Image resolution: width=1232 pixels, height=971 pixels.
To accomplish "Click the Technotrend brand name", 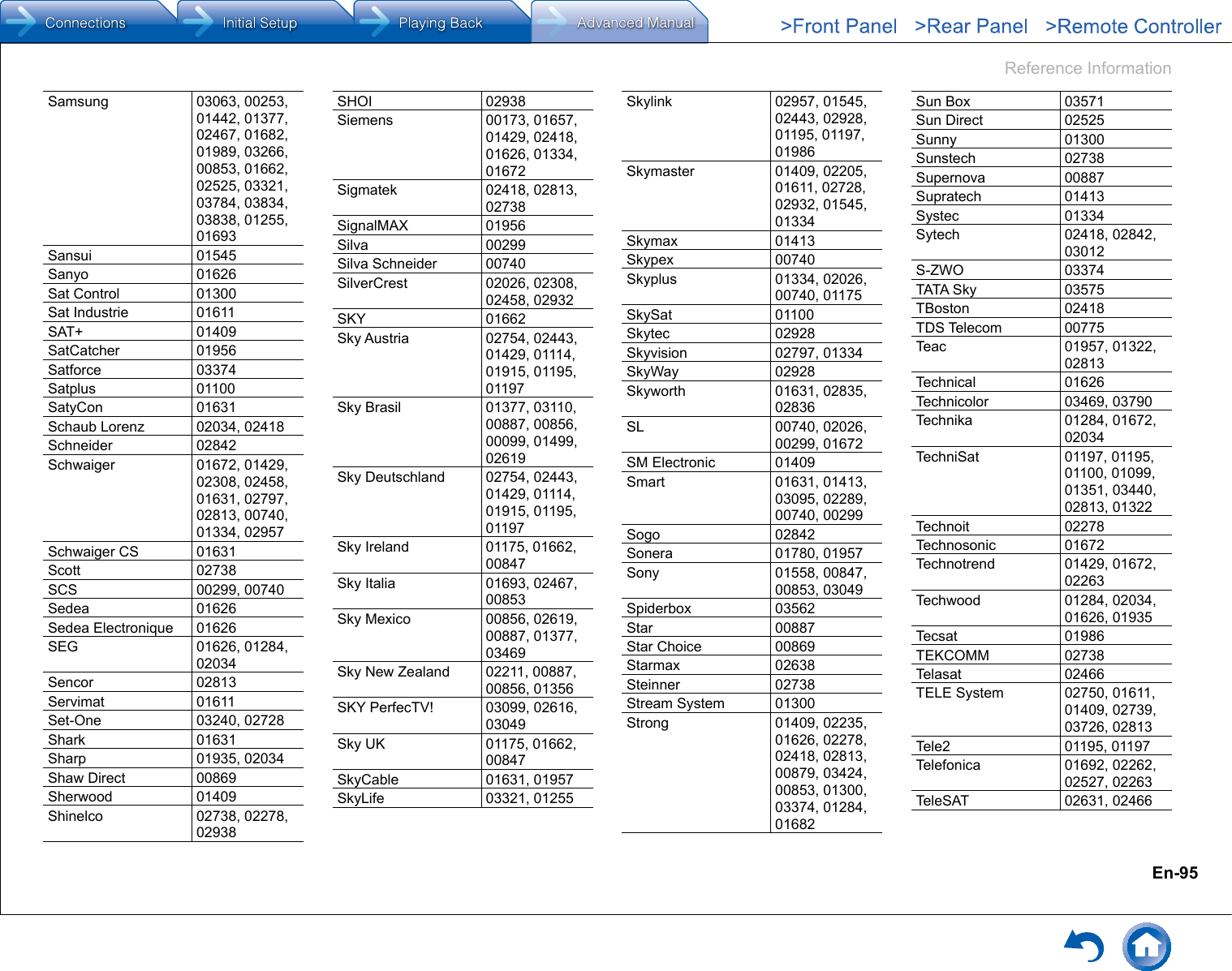I will point(955,564).
